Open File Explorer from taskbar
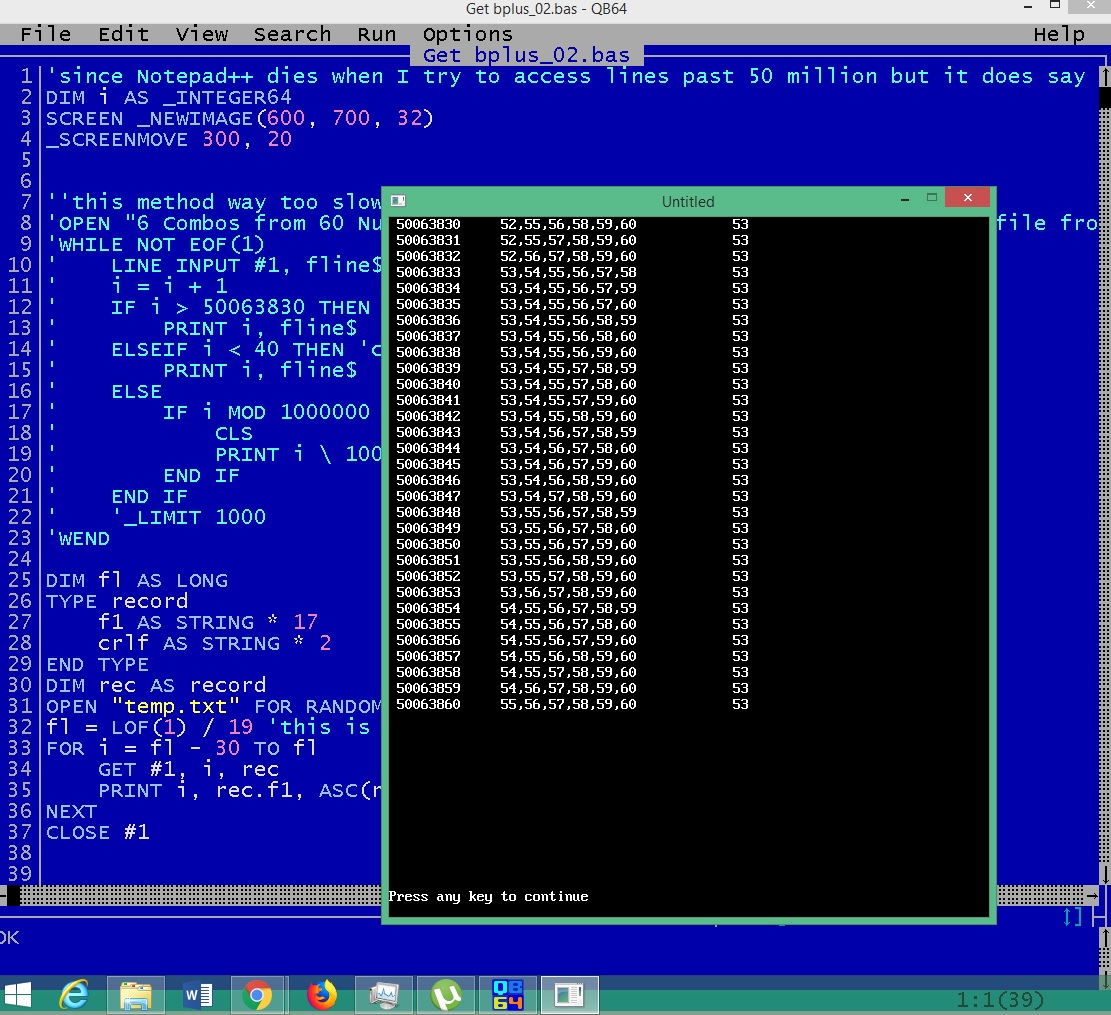1111x1015 pixels. click(x=135, y=995)
